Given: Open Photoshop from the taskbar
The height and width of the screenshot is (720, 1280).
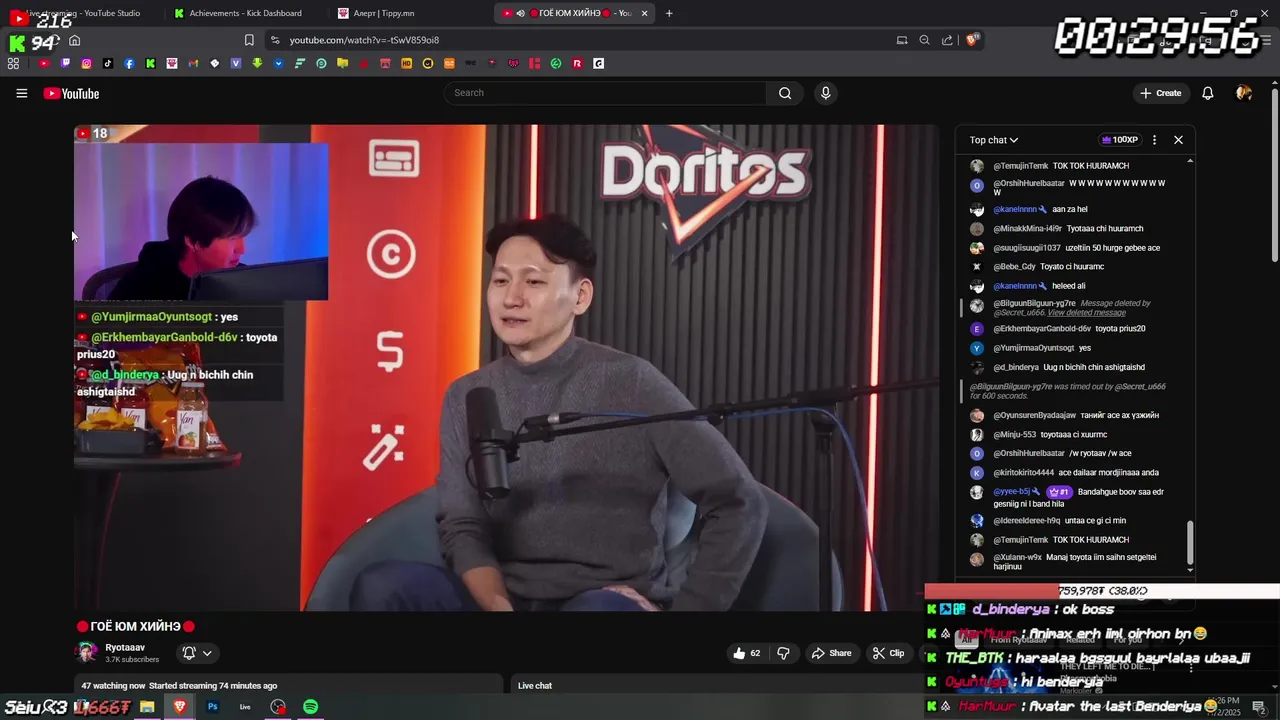Looking at the screenshot, I should (x=212, y=707).
